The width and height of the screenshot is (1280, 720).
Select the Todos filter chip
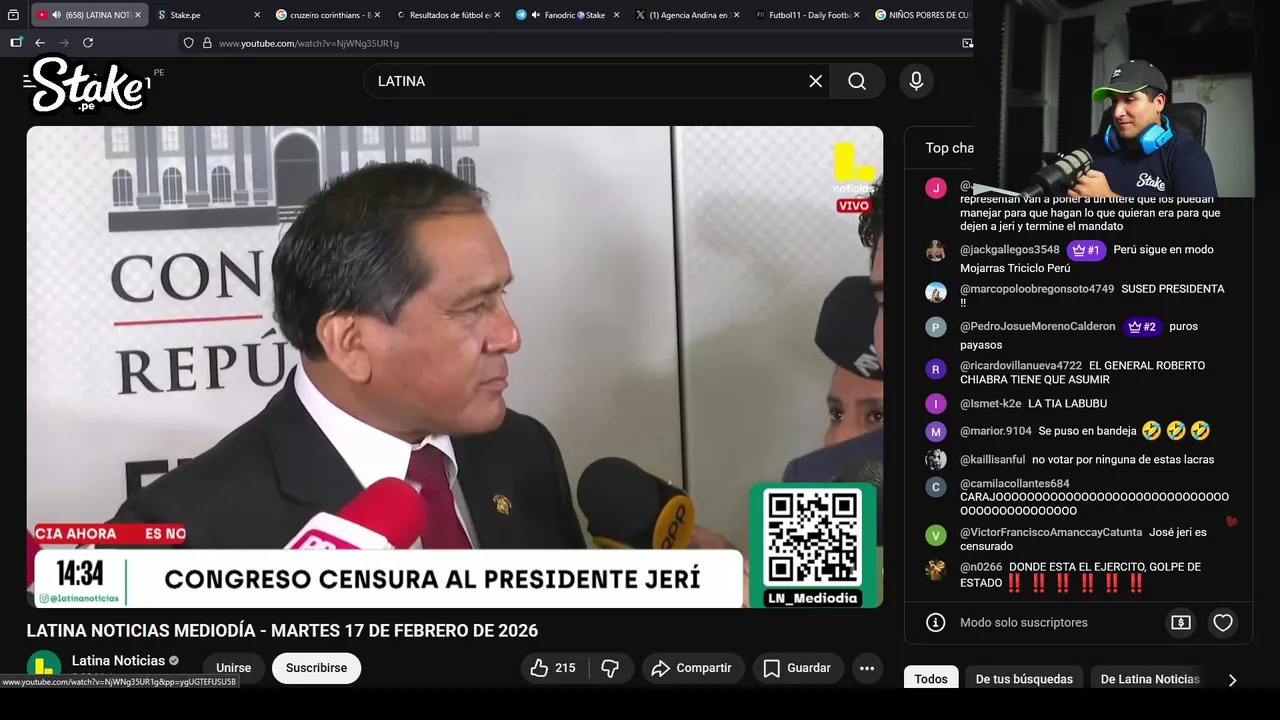pyautogui.click(x=931, y=679)
